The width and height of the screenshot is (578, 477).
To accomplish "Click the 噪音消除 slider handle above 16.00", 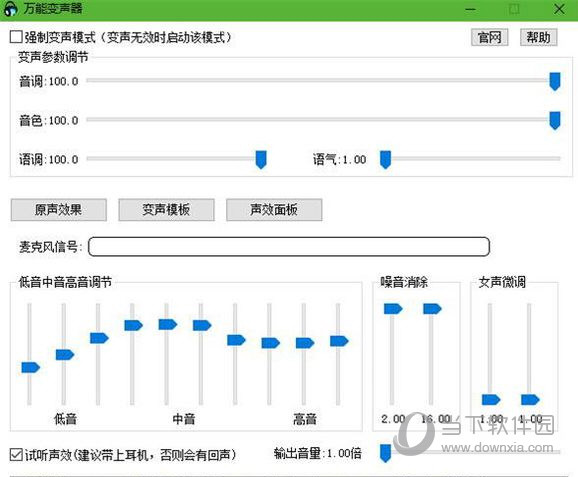I will (432, 309).
